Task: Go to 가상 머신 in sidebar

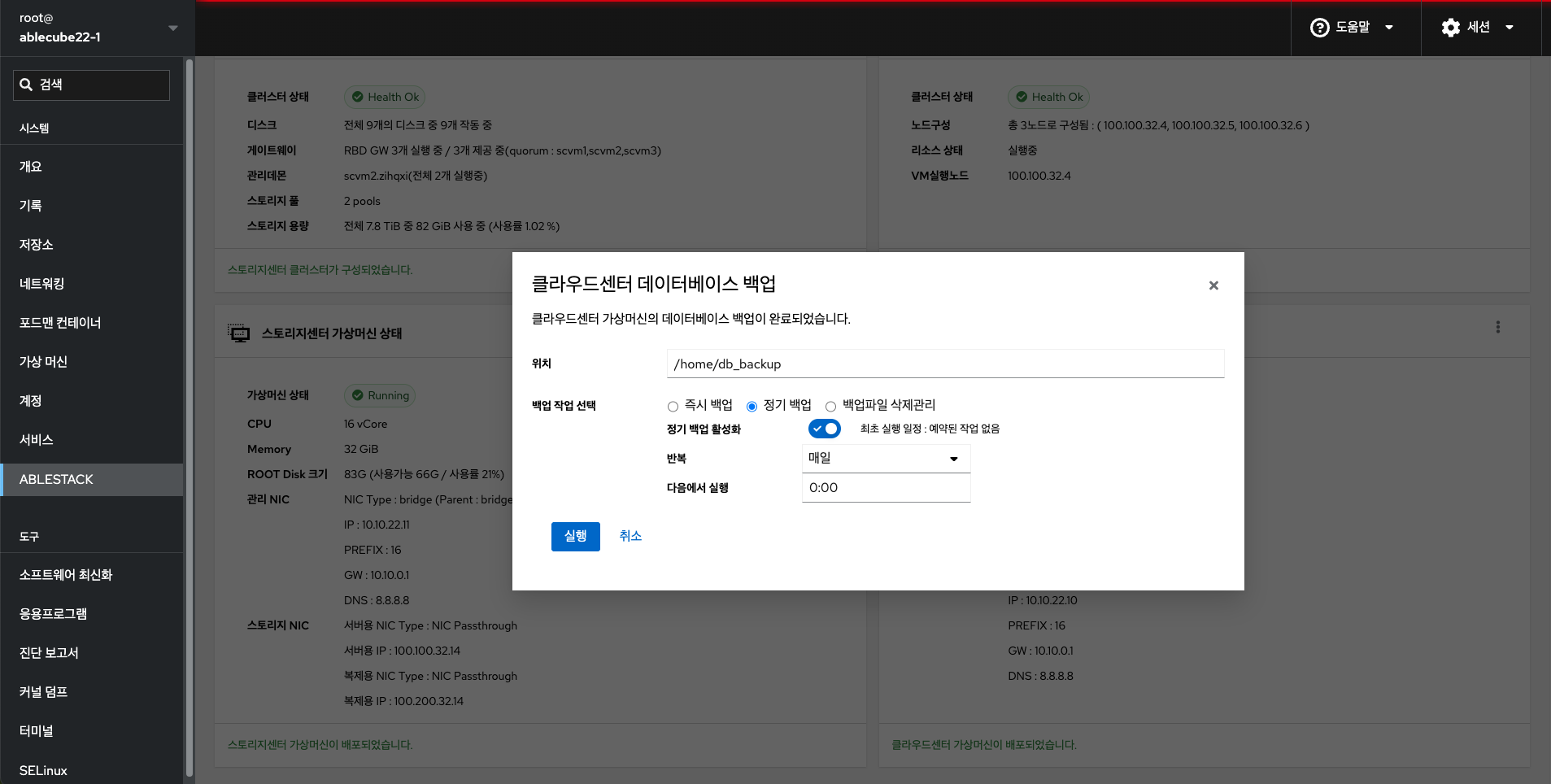Action: [44, 362]
